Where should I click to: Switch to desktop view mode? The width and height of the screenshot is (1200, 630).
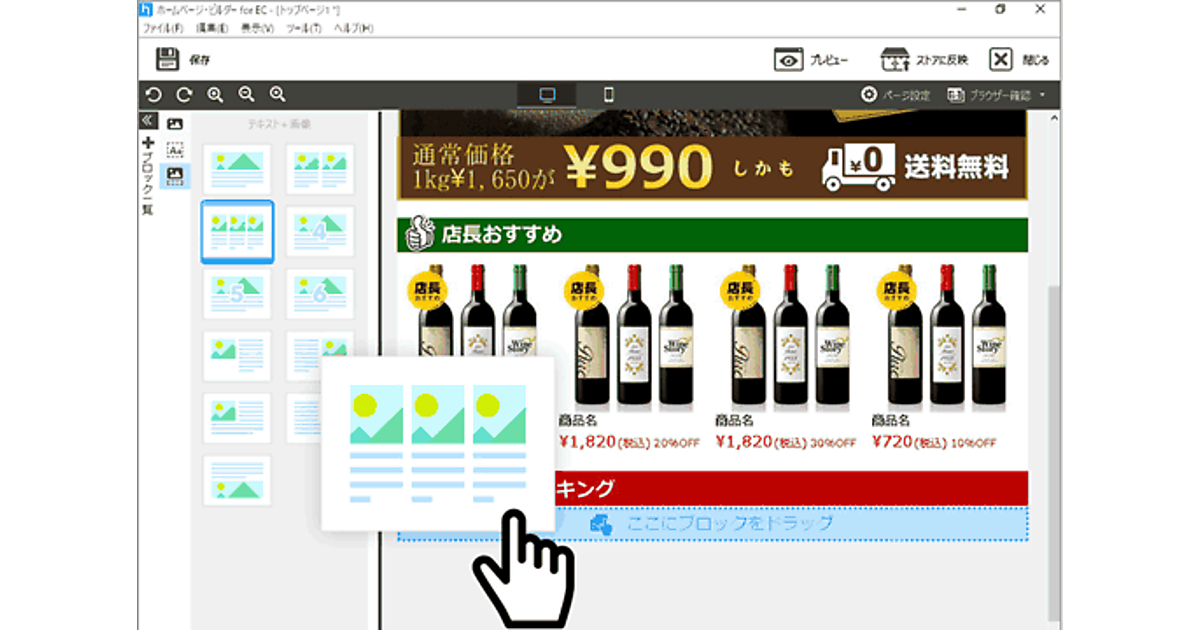547,95
